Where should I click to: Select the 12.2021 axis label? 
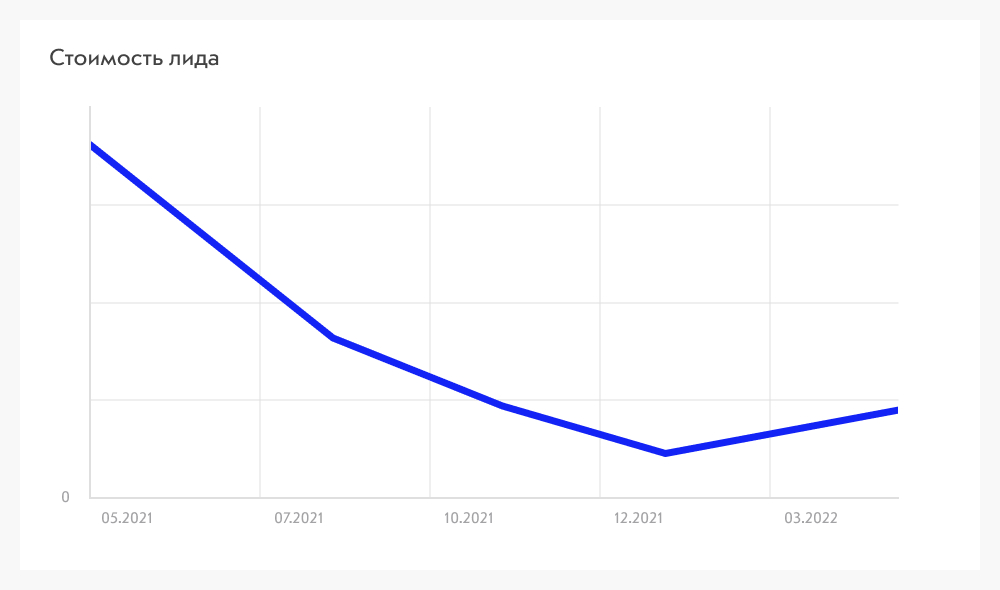point(638,518)
